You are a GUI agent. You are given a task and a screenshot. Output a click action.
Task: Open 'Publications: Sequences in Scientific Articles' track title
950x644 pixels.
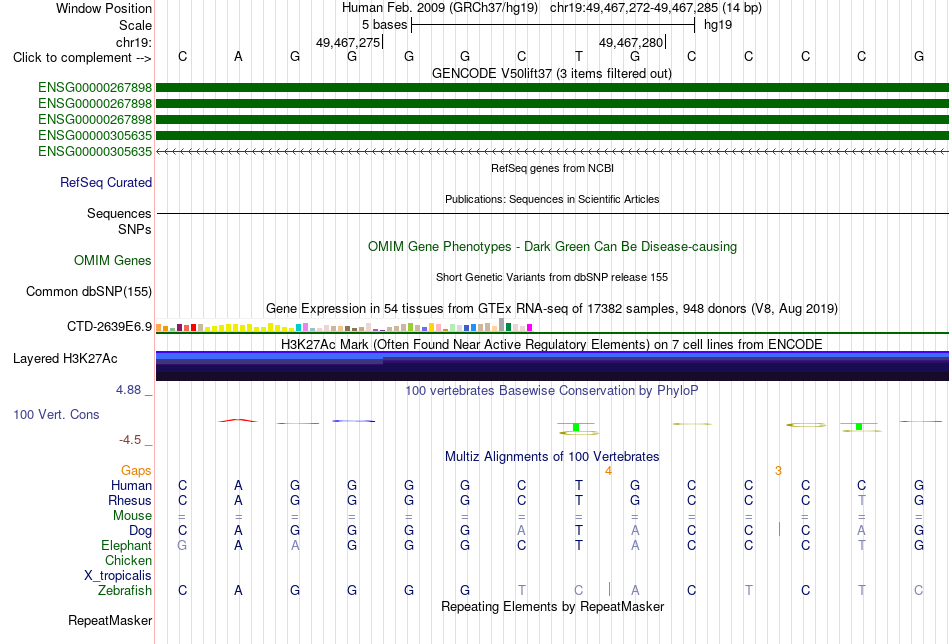point(552,199)
